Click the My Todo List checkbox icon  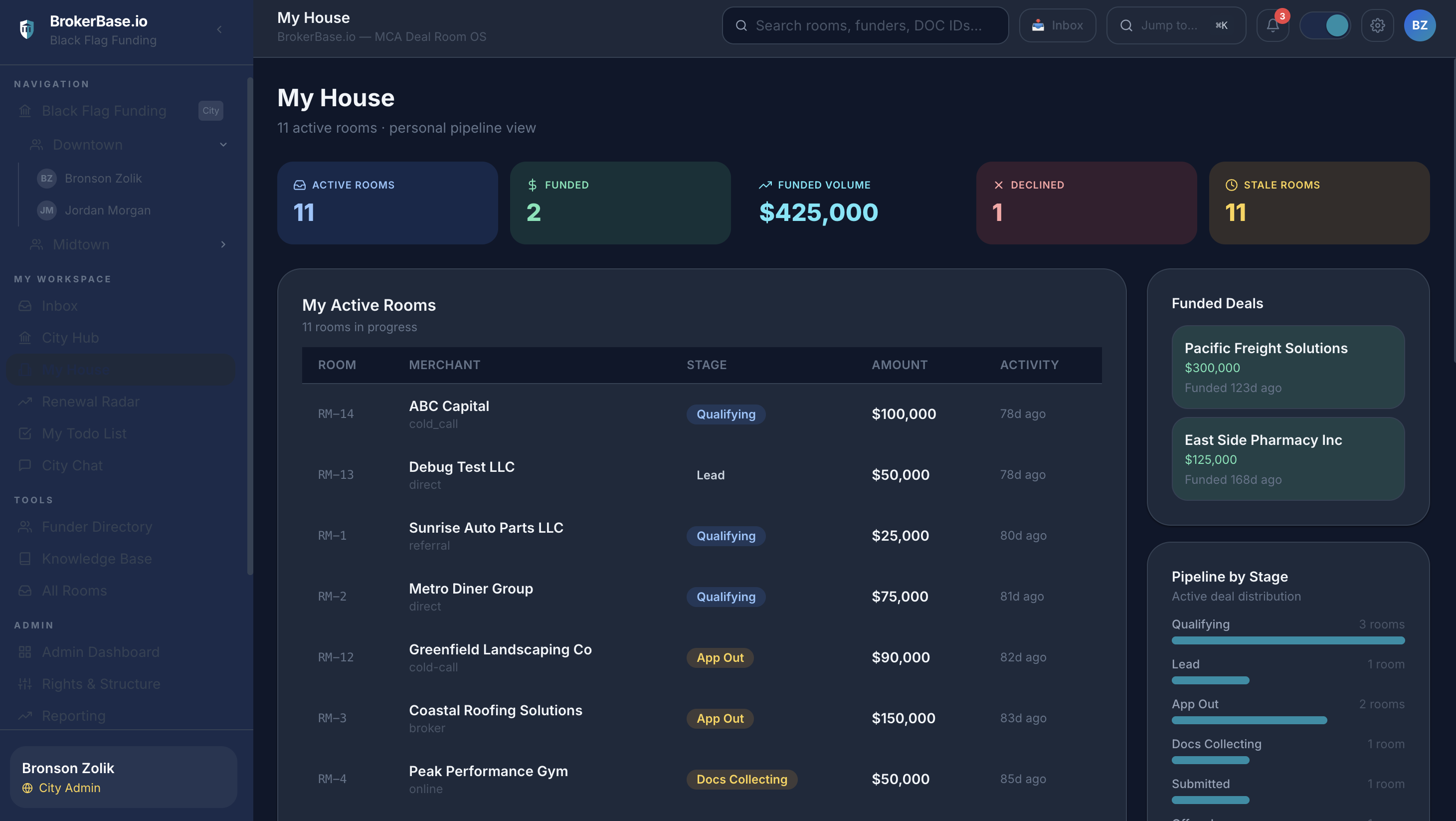pyautogui.click(x=25, y=433)
